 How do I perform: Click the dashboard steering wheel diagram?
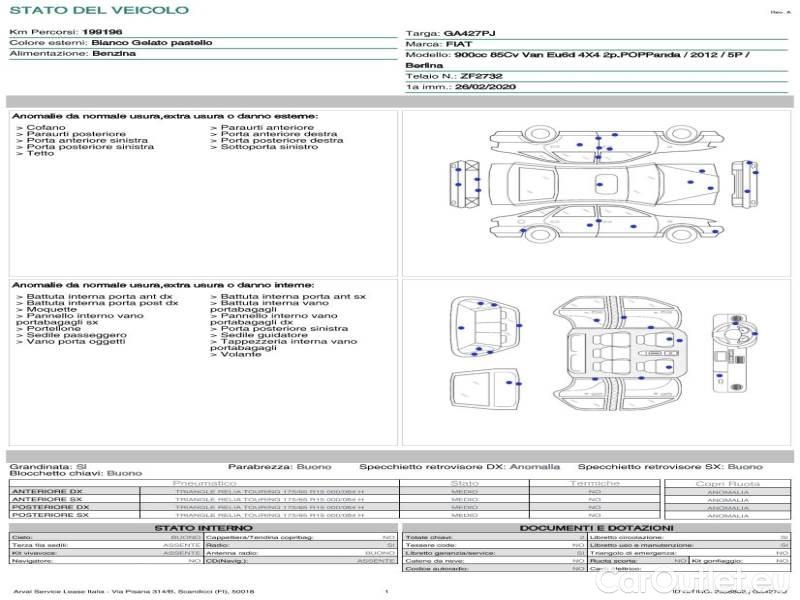[735, 353]
